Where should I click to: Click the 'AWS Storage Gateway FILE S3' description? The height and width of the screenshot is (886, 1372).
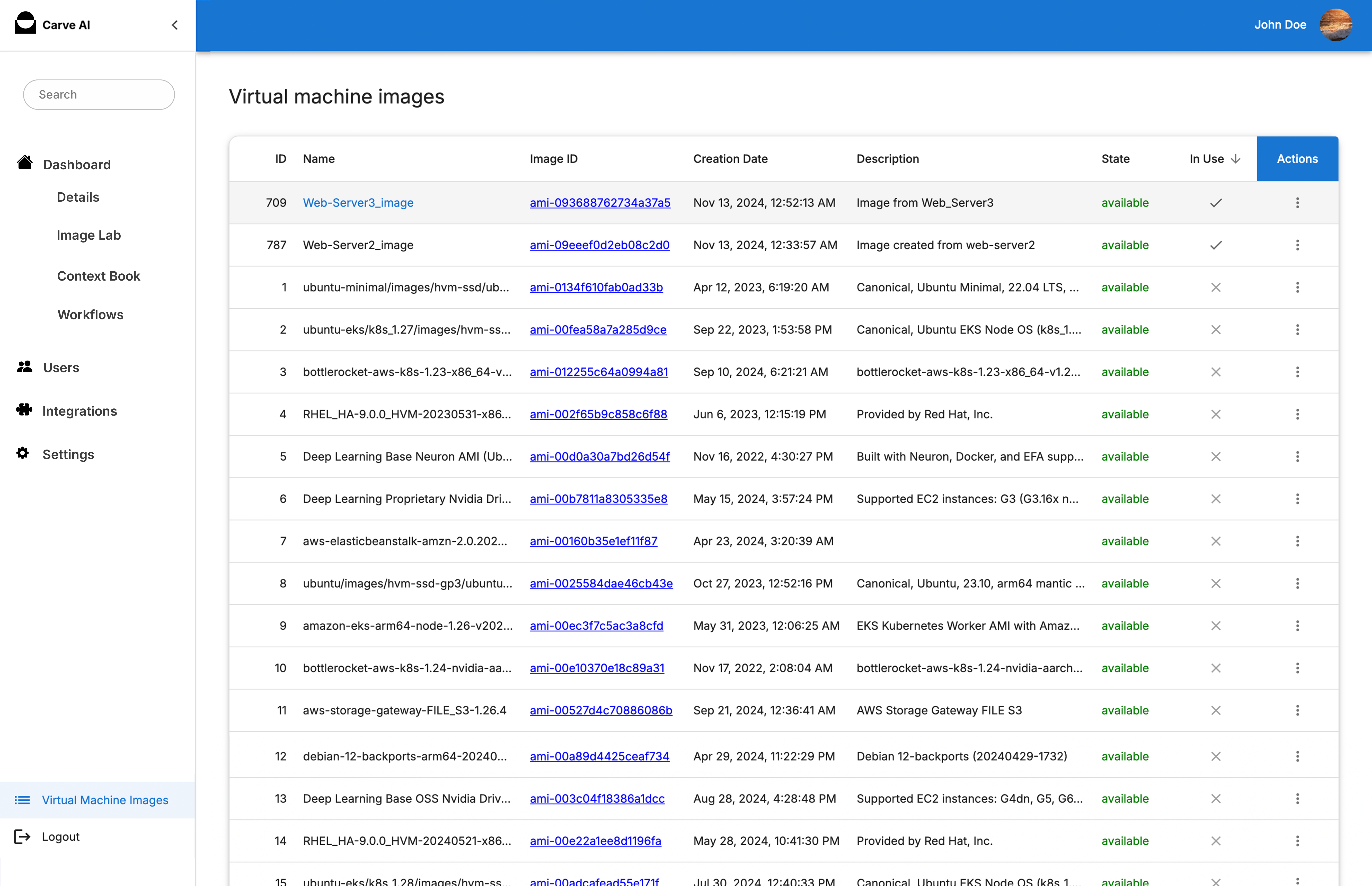coord(939,711)
